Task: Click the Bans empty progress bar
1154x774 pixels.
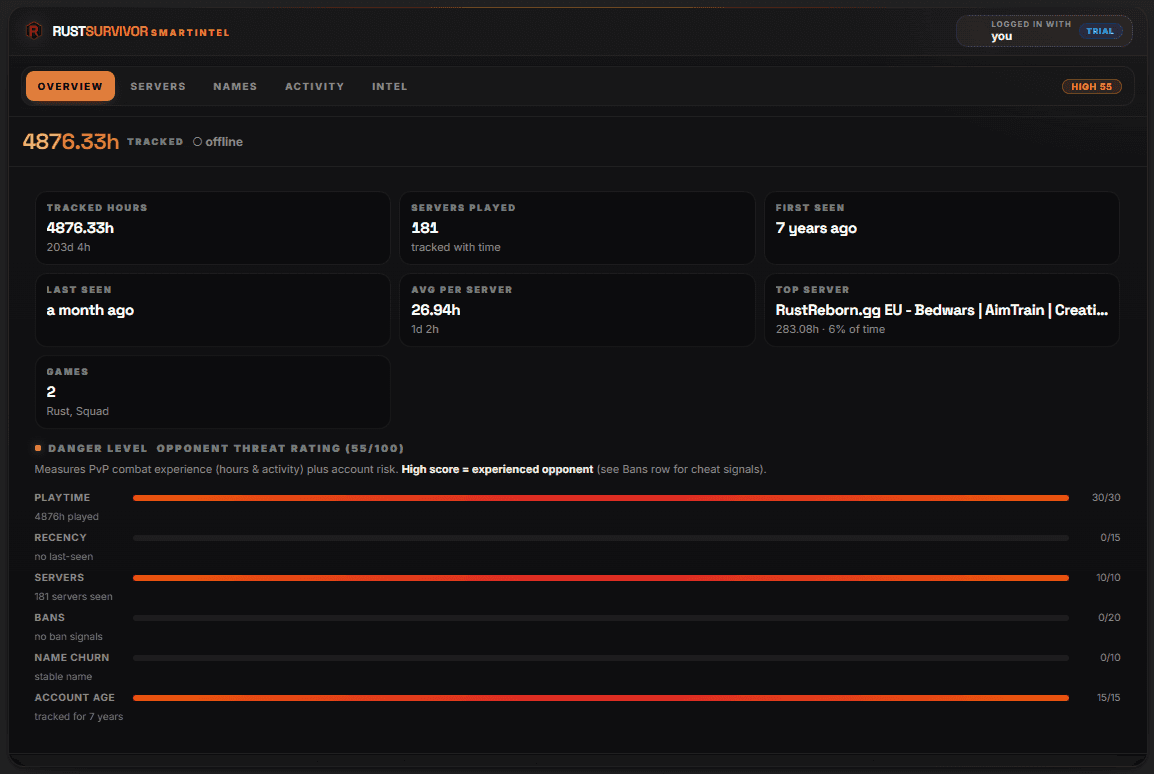Action: click(x=601, y=618)
